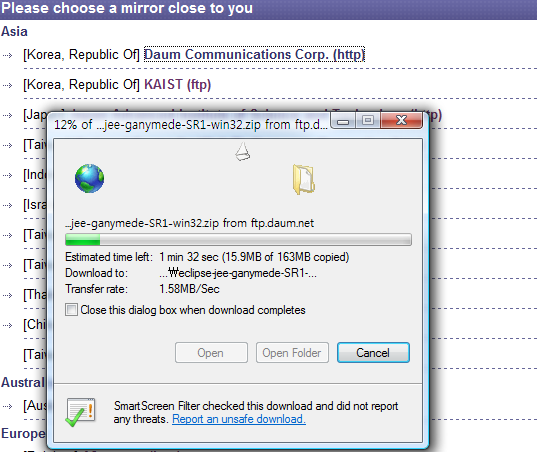Open Report an unsafe download link
The width and height of the screenshot is (537, 452).
[239, 419]
